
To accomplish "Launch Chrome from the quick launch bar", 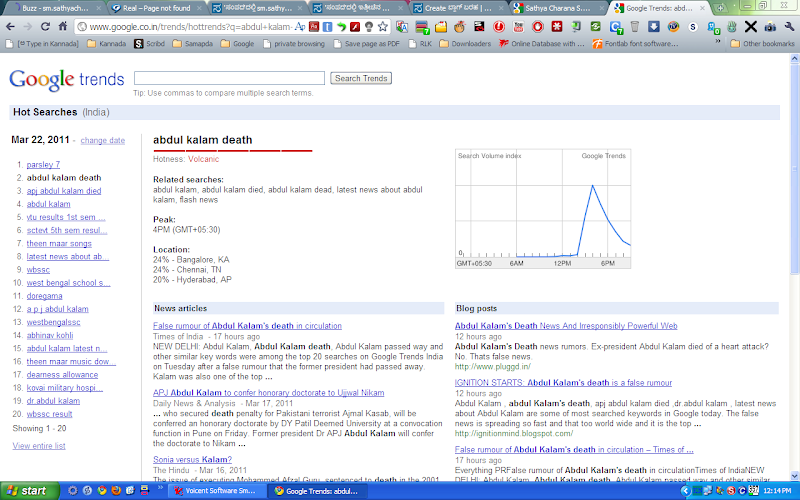I will click(x=102, y=491).
